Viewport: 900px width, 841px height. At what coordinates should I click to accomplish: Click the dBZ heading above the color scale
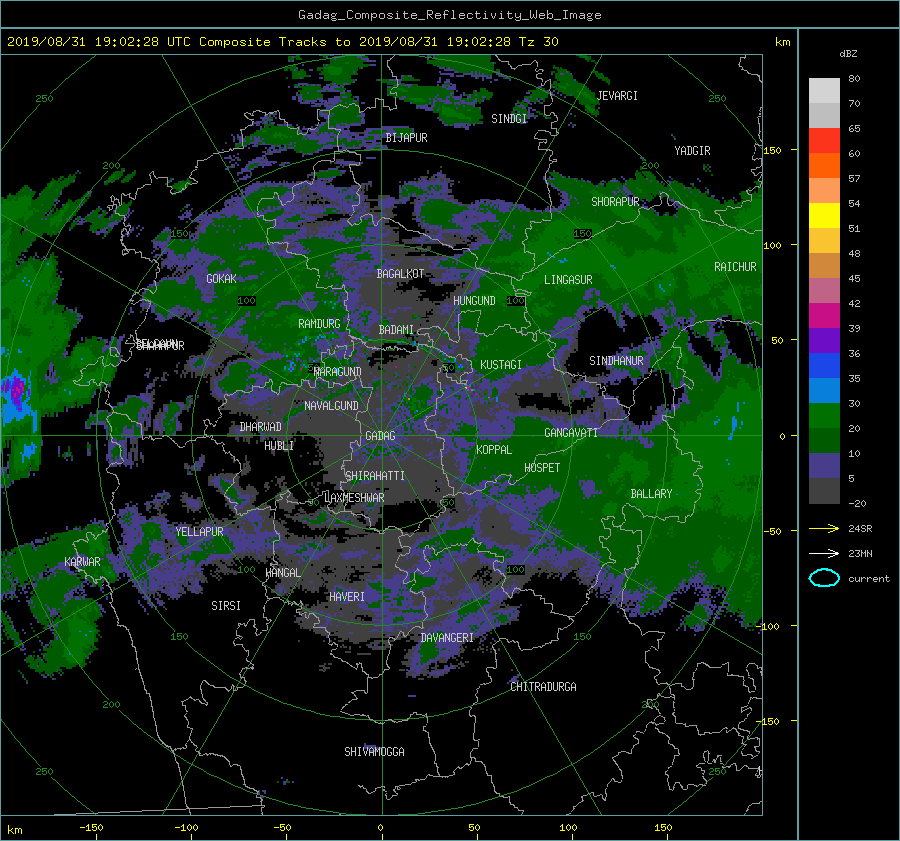[848, 53]
